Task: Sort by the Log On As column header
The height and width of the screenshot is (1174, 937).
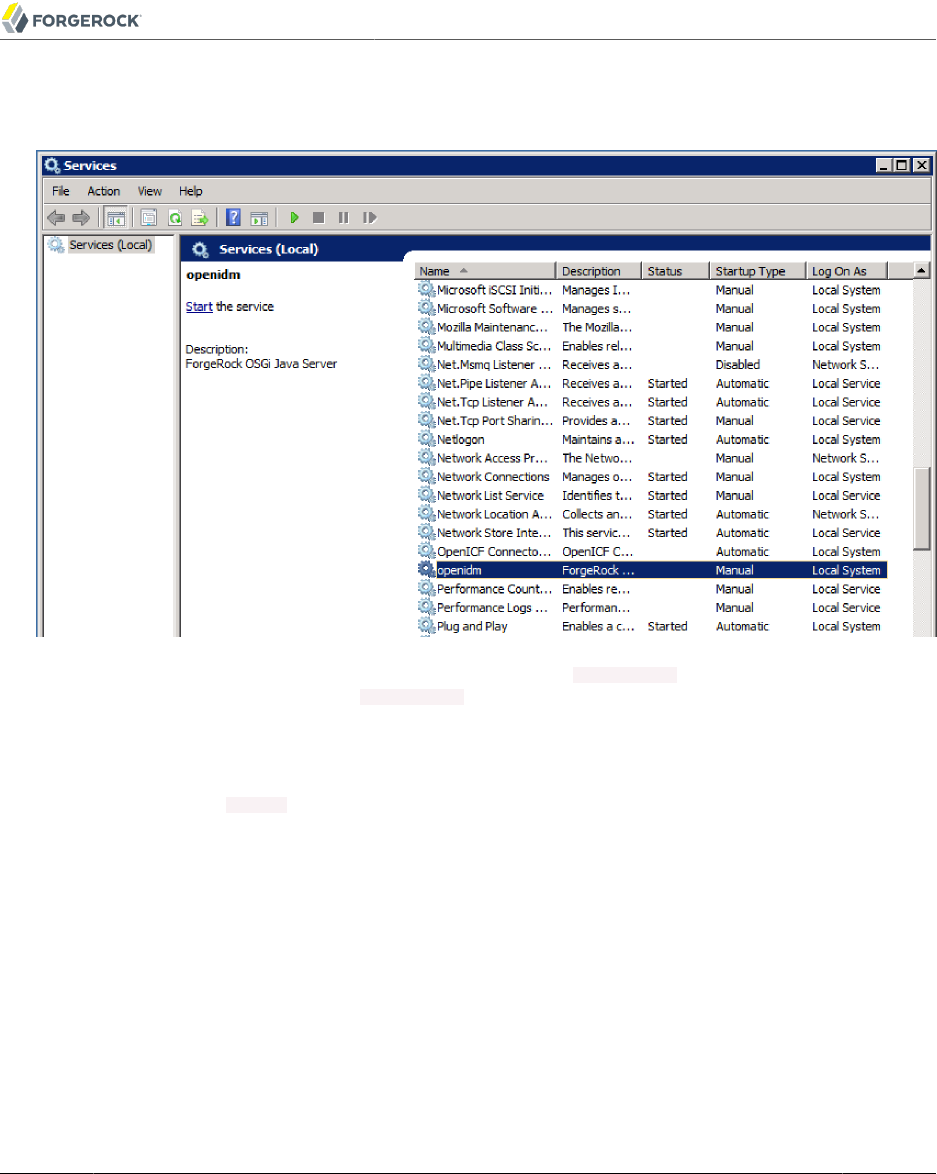Action: [846, 271]
